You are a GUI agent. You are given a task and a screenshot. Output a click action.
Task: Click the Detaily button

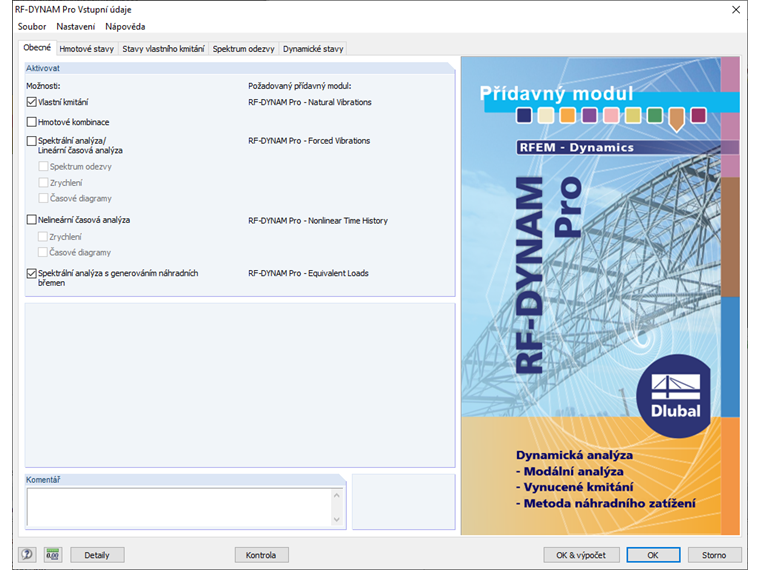pos(97,555)
